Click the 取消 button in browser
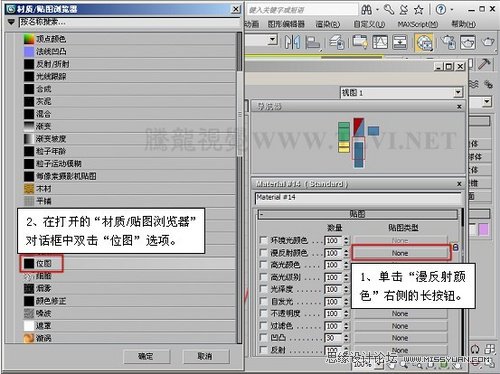This screenshot has width=500, height=374. (x=206, y=356)
